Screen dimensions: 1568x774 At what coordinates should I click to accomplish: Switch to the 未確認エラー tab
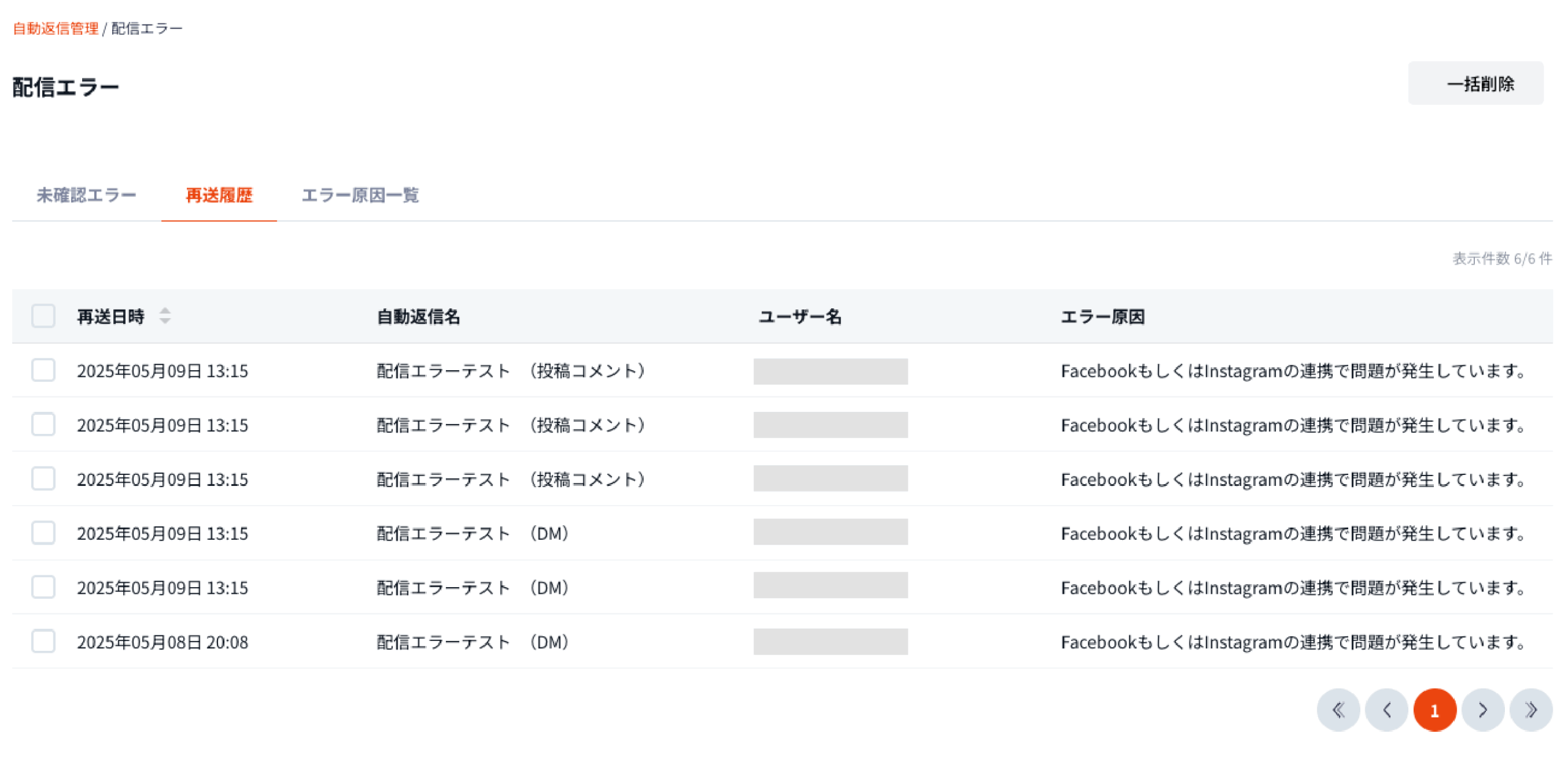(86, 195)
